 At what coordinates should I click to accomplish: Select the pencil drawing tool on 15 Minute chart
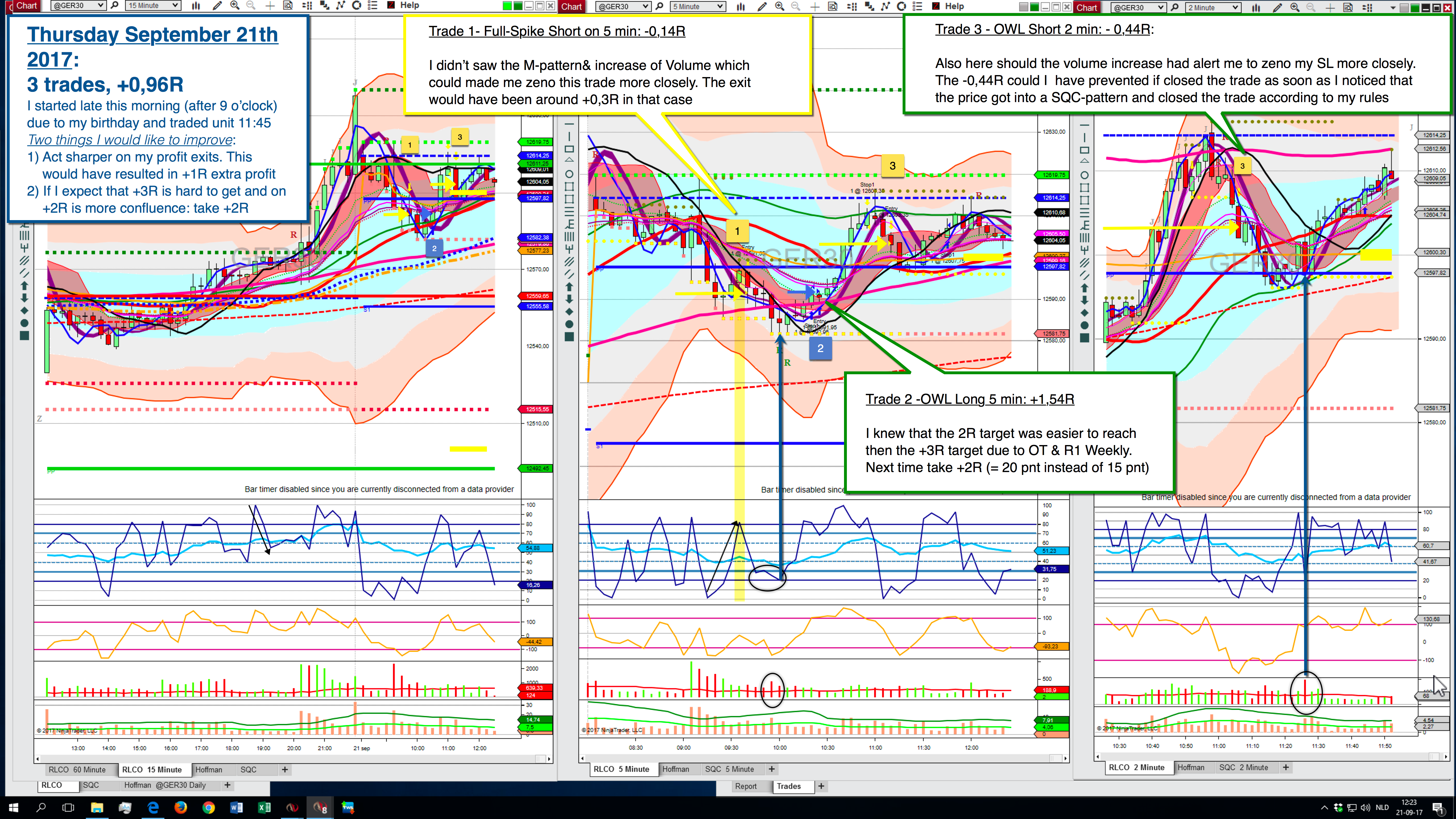click(217, 6)
